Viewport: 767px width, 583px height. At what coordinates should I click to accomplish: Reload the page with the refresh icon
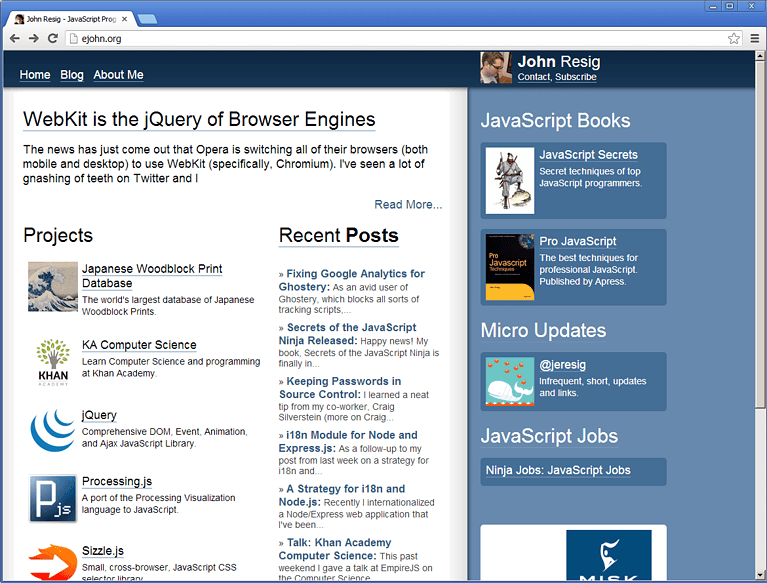pyautogui.click(x=53, y=38)
